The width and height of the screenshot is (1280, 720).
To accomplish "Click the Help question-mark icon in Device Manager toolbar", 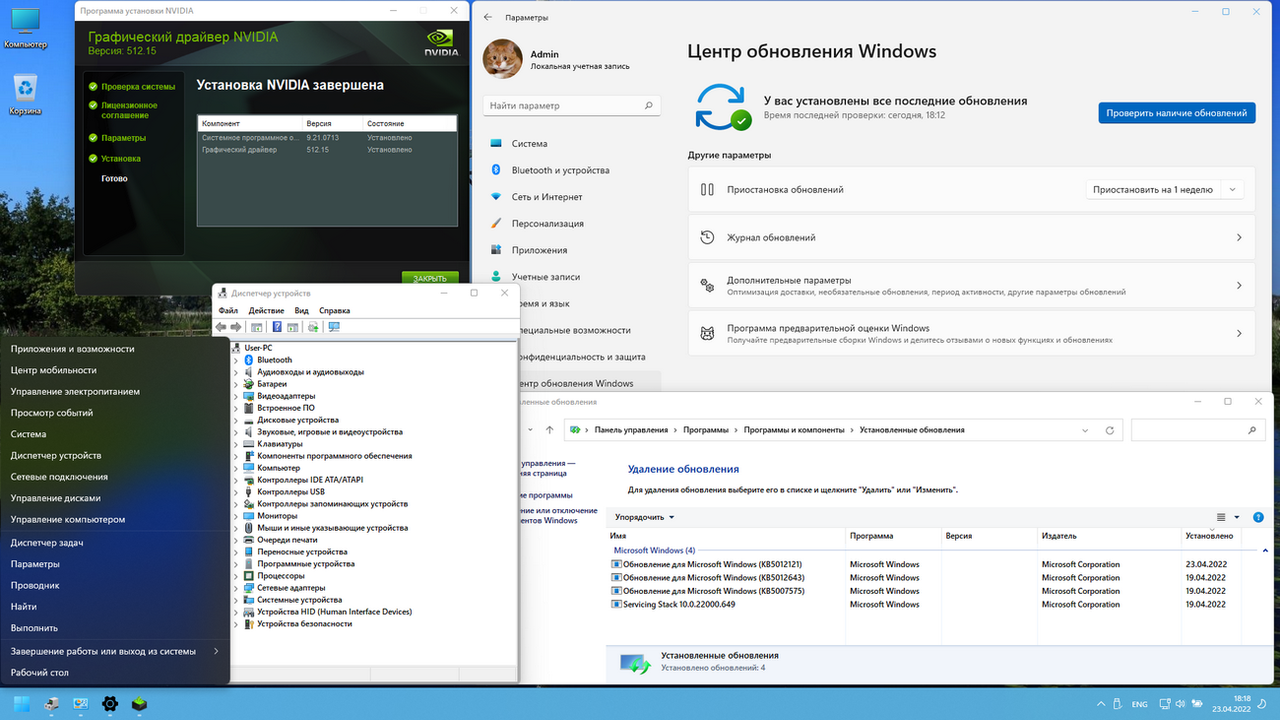I will coord(277,327).
